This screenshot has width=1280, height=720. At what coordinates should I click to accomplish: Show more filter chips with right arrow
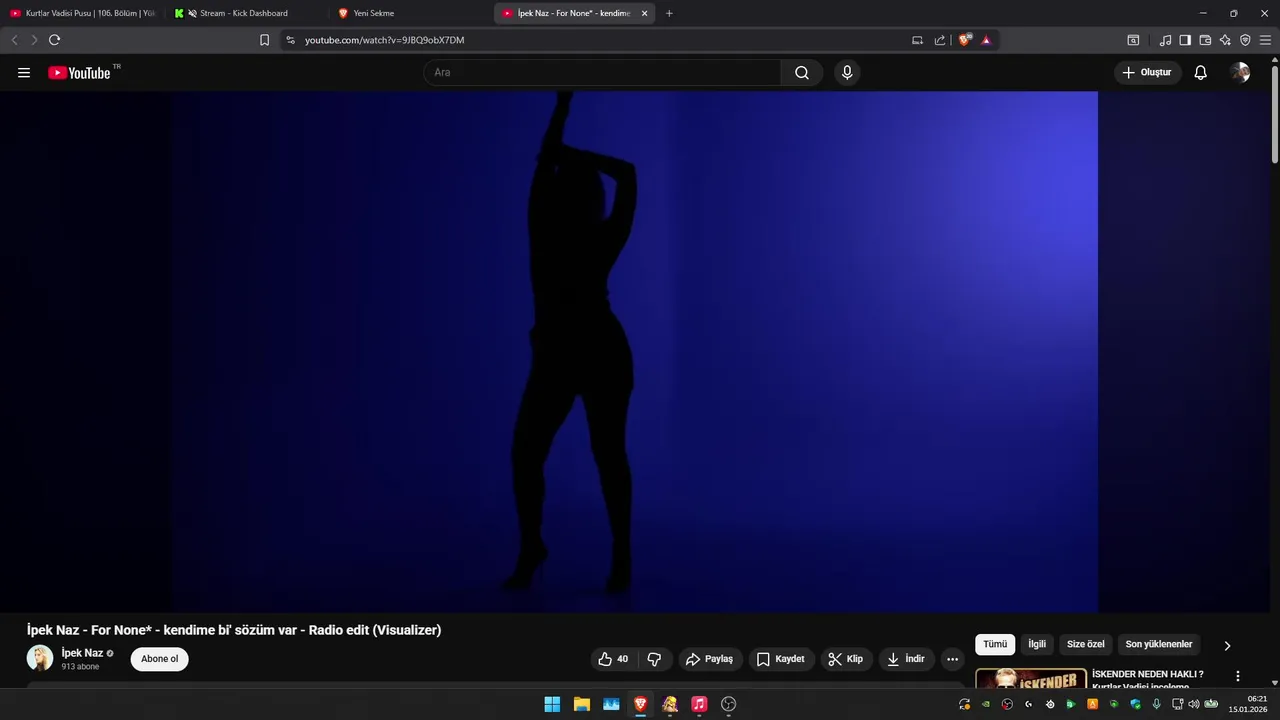1227,645
